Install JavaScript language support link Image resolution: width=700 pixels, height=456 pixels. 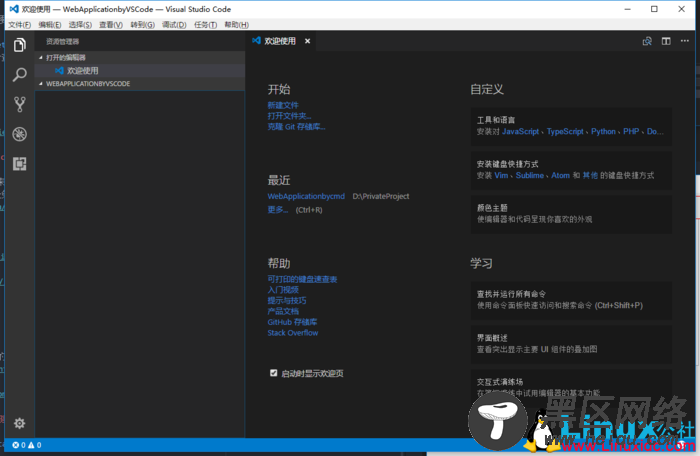tap(521, 131)
